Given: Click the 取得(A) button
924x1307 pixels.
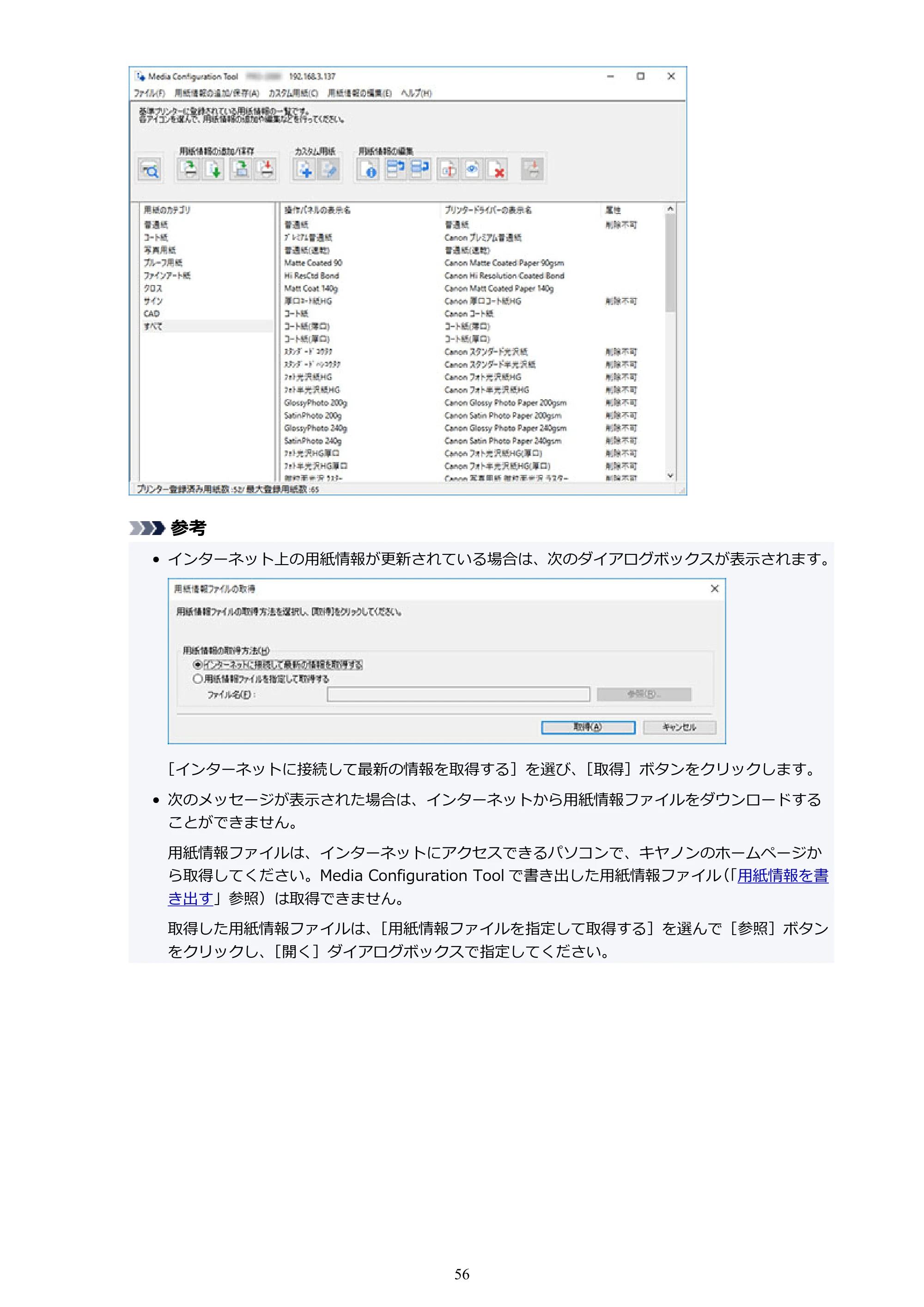Looking at the screenshot, I should point(588,727).
